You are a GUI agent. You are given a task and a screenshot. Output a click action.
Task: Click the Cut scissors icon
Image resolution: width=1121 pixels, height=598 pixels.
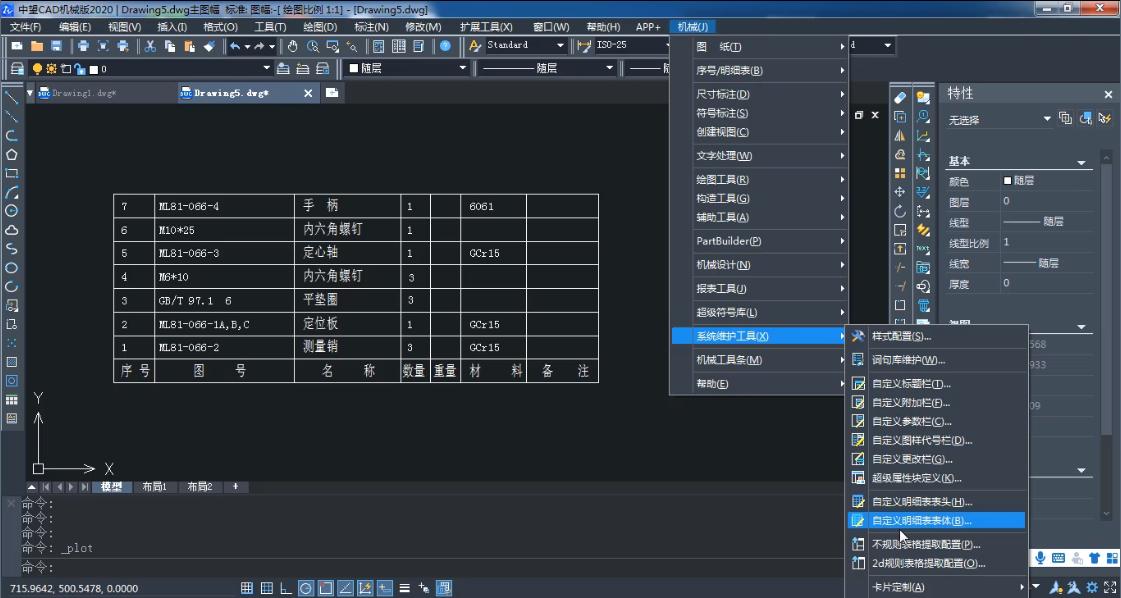click(150, 46)
